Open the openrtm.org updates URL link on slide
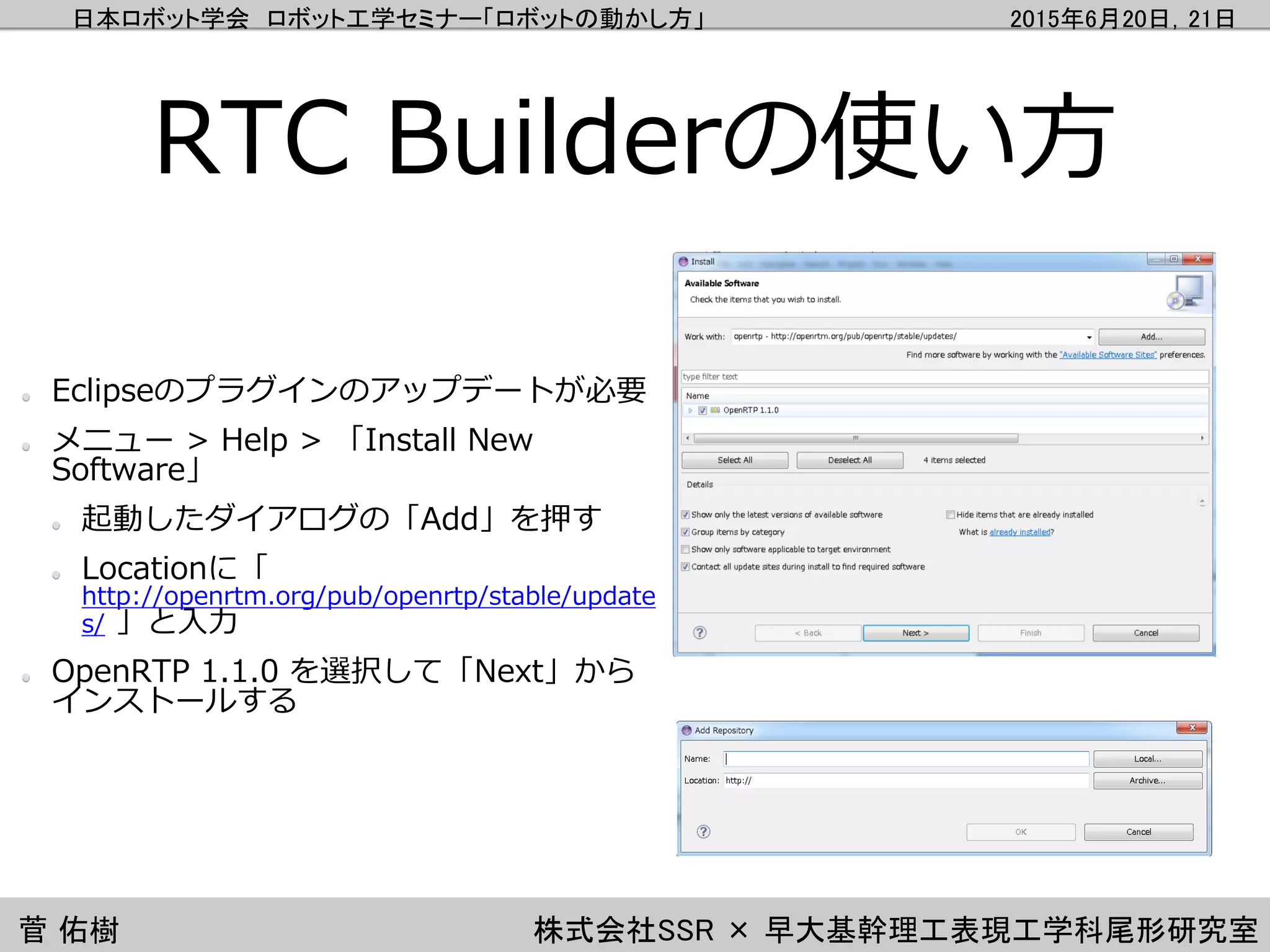This screenshot has width=1270, height=952. click(x=368, y=596)
